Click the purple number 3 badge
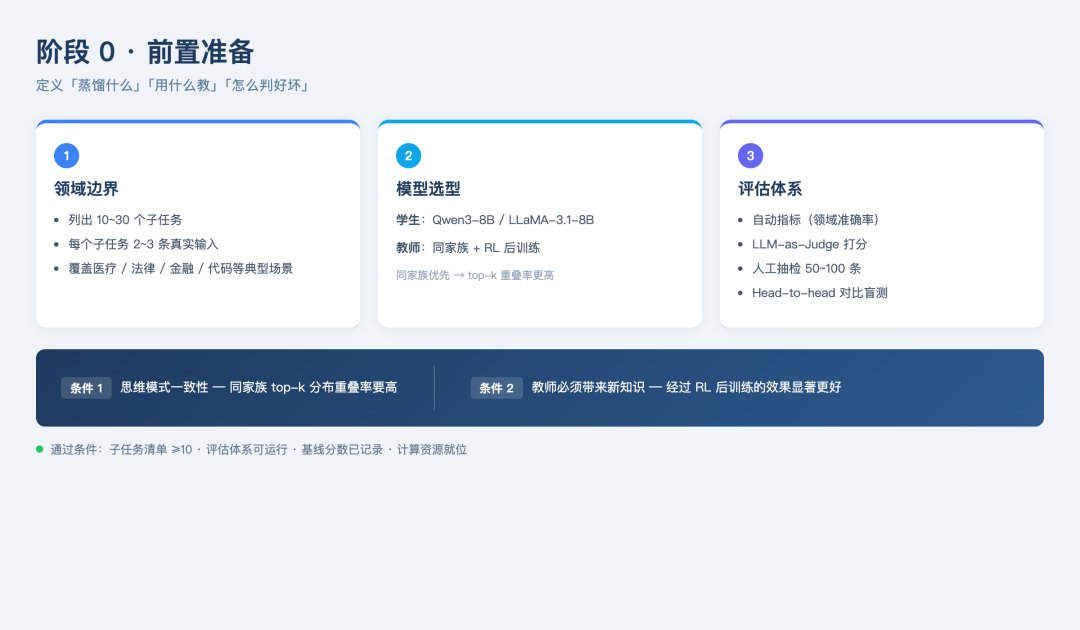 tap(750, 156)
